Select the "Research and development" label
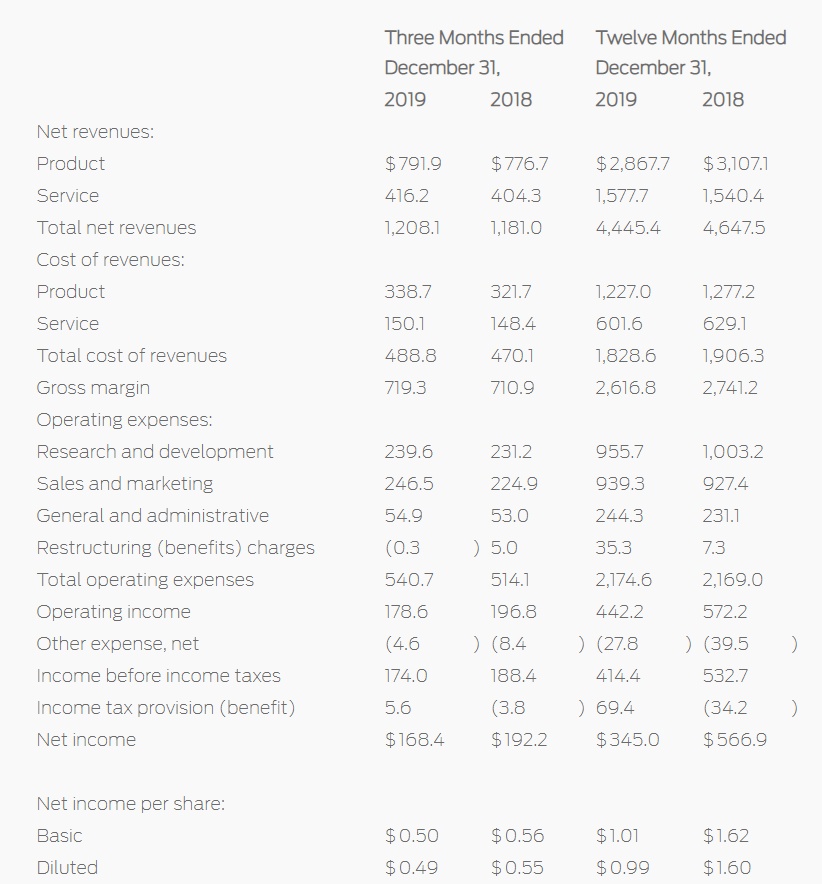 pyautogui.click(x=154, y=451)
